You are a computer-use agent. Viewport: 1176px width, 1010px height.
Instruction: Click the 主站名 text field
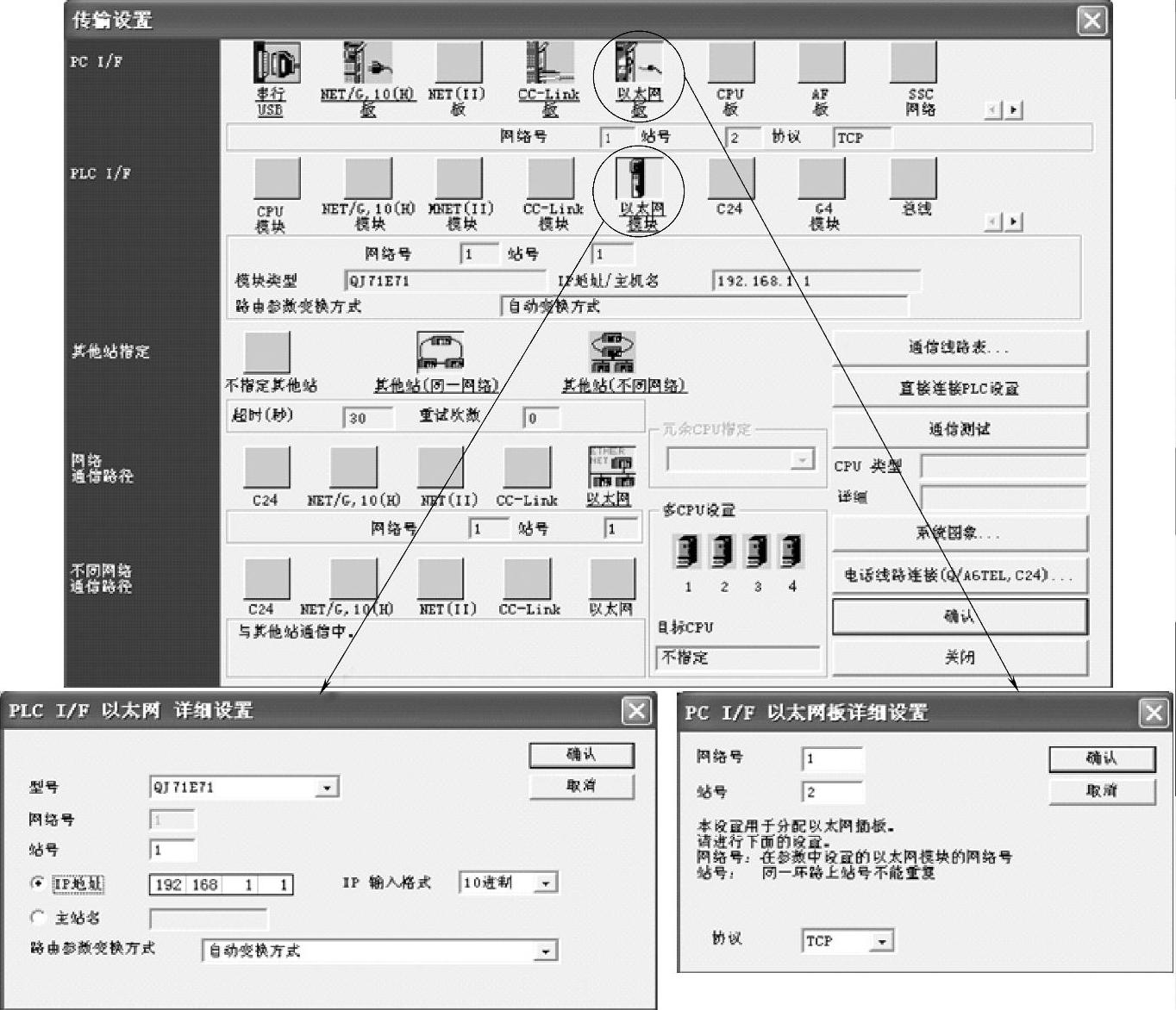coord(209,919)
